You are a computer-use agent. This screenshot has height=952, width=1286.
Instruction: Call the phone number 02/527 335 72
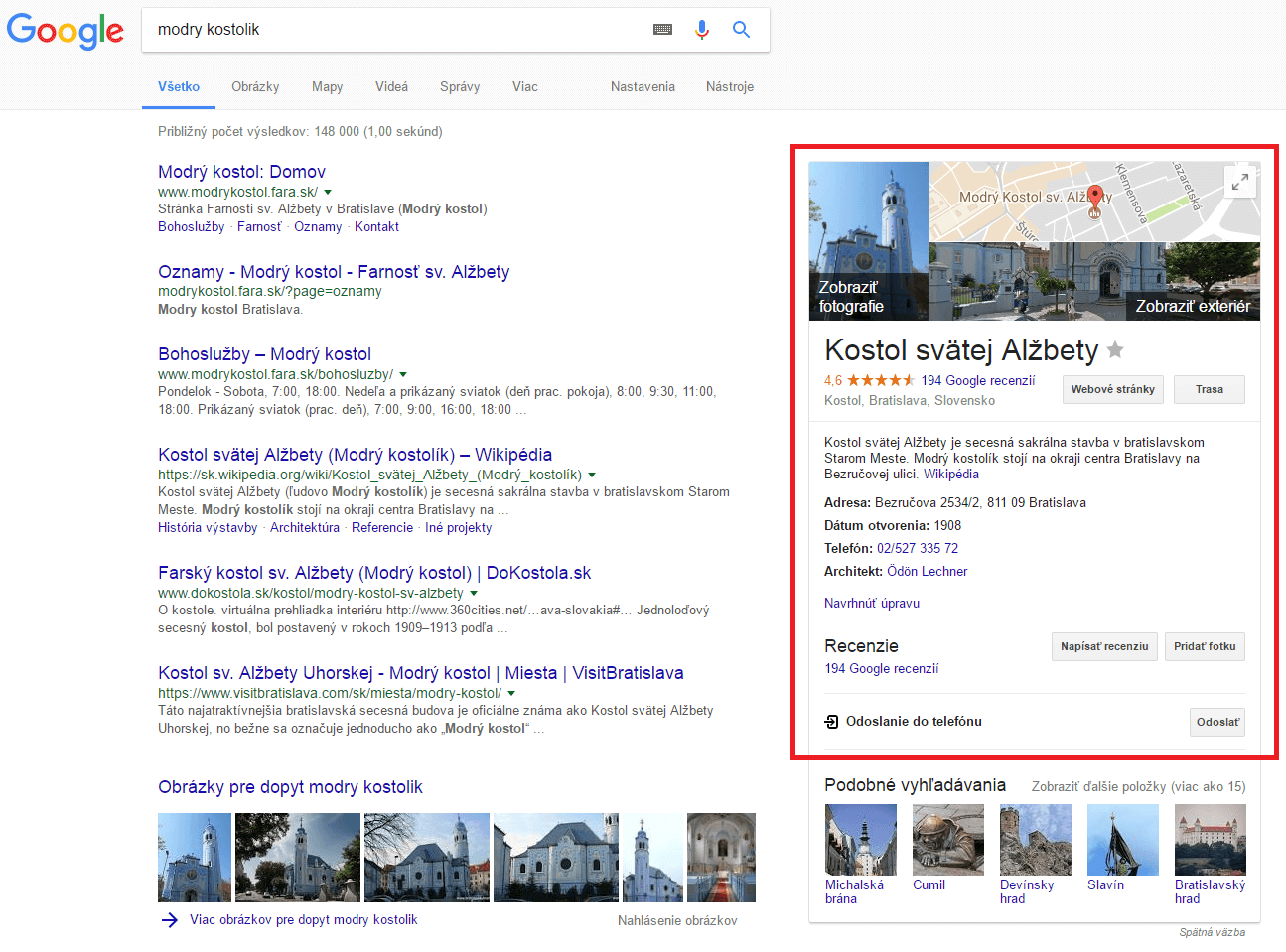coord(918,549)
